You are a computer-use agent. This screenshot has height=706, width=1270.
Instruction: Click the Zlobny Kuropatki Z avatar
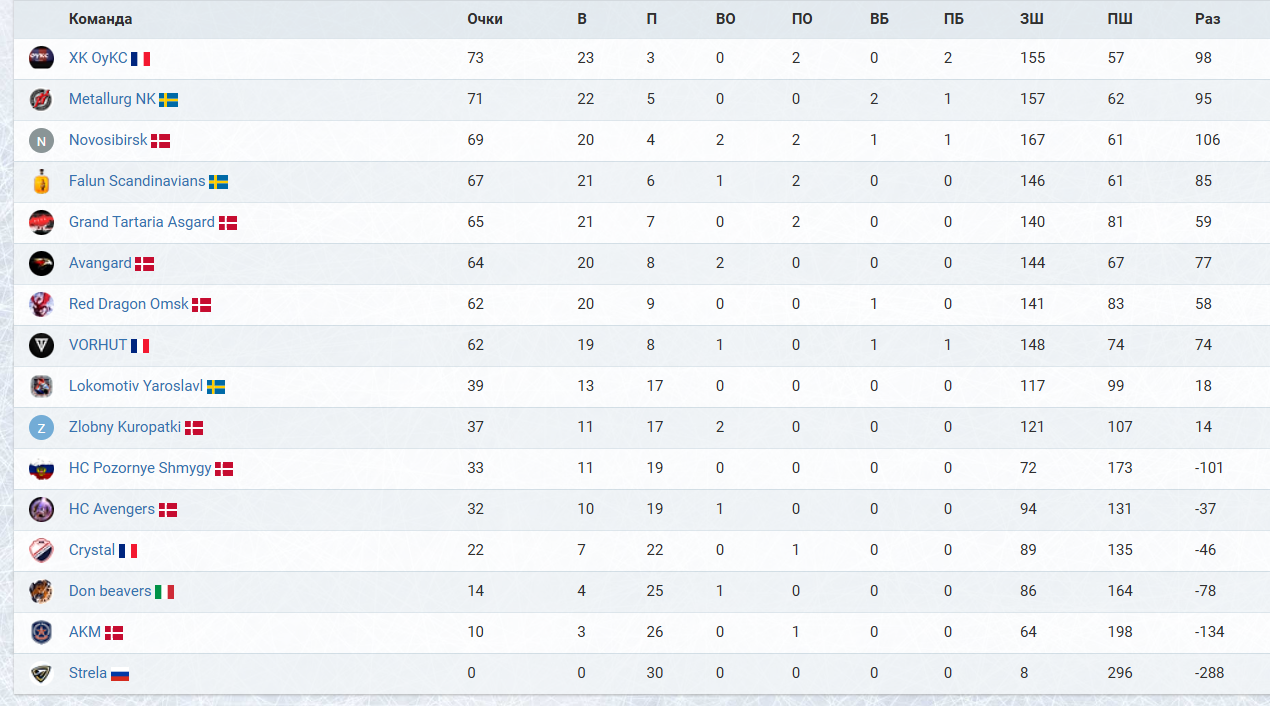point(41,427)
